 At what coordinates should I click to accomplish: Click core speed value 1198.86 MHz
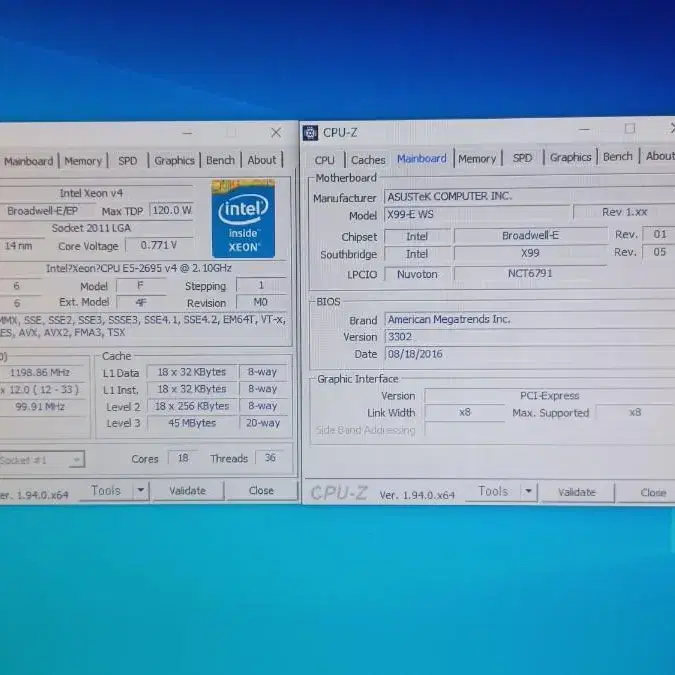point(40,372)
